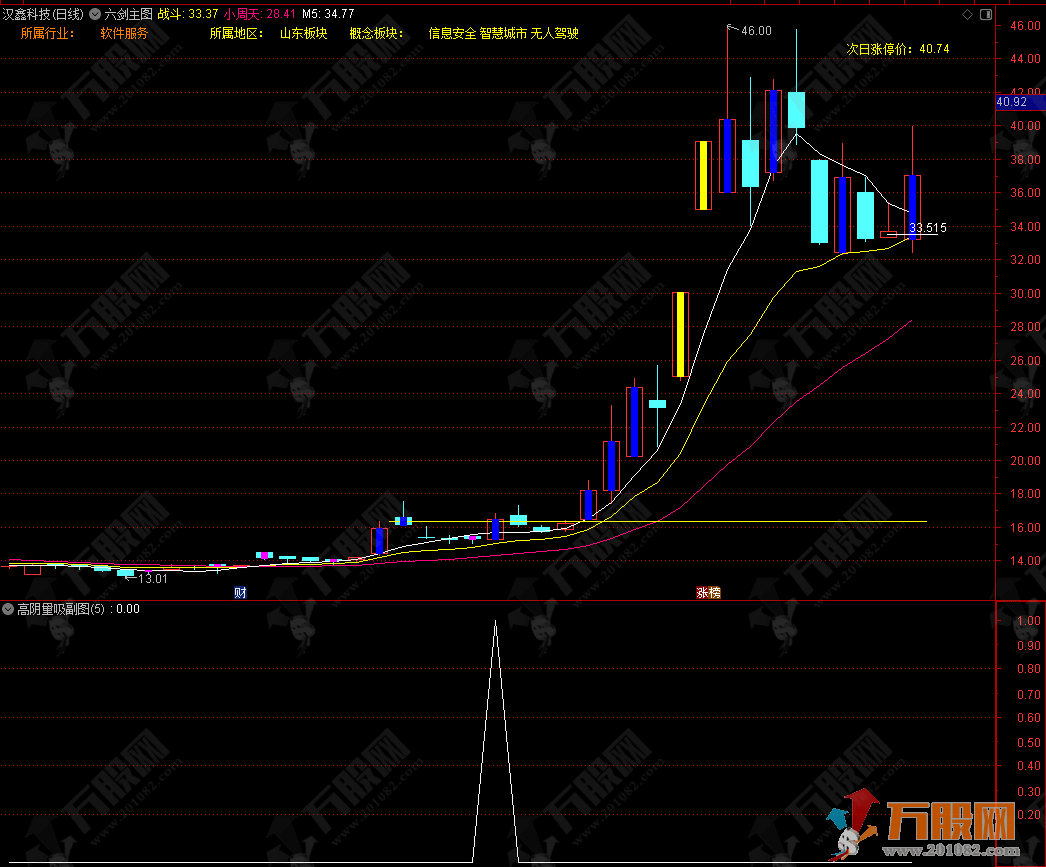The image size is (1046, 867).
Task: Click the 0.50 value on sub-chart axis
Action: point(1029,743)
